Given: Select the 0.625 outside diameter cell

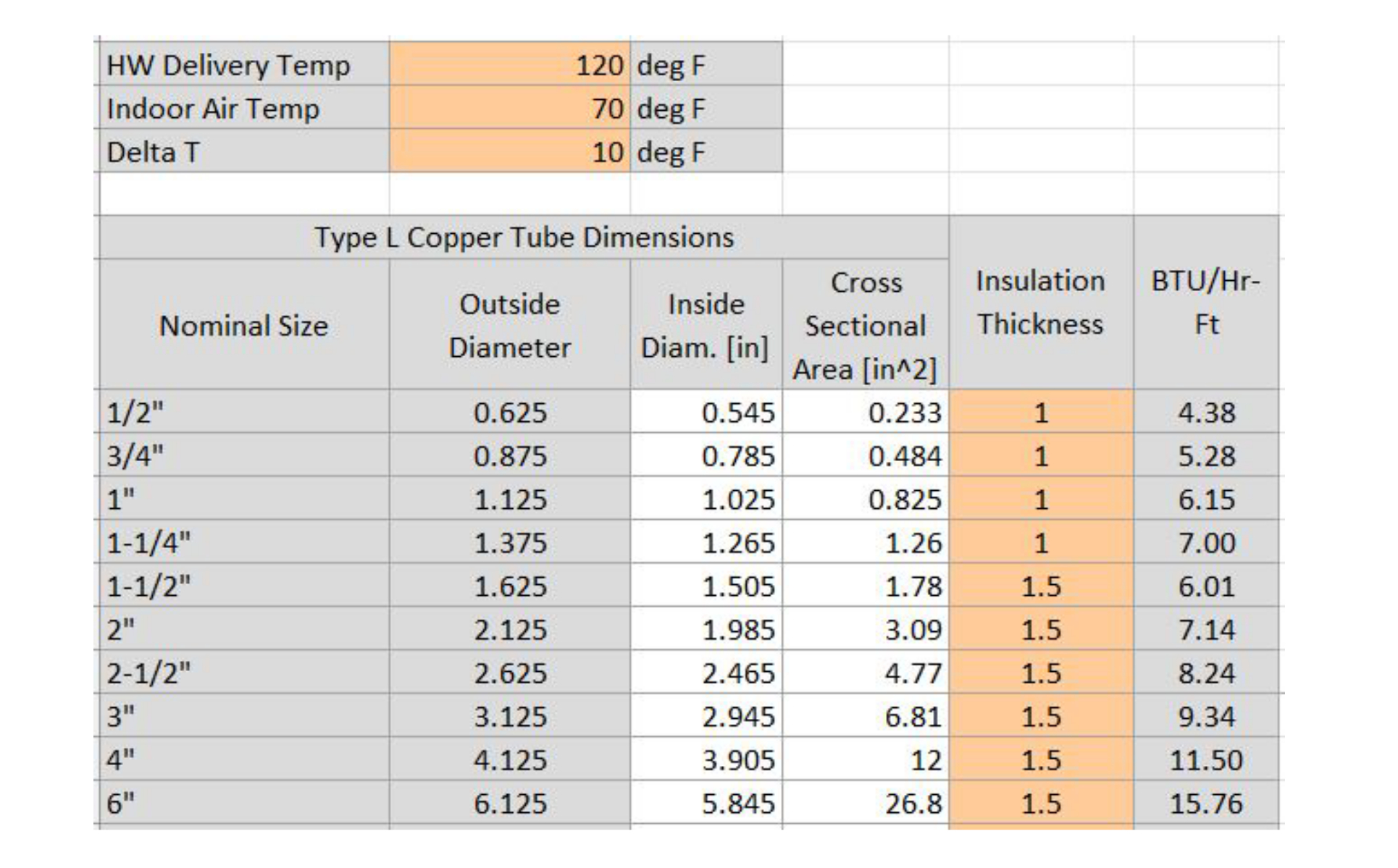Looking at the screenshot, I should 509,413.
